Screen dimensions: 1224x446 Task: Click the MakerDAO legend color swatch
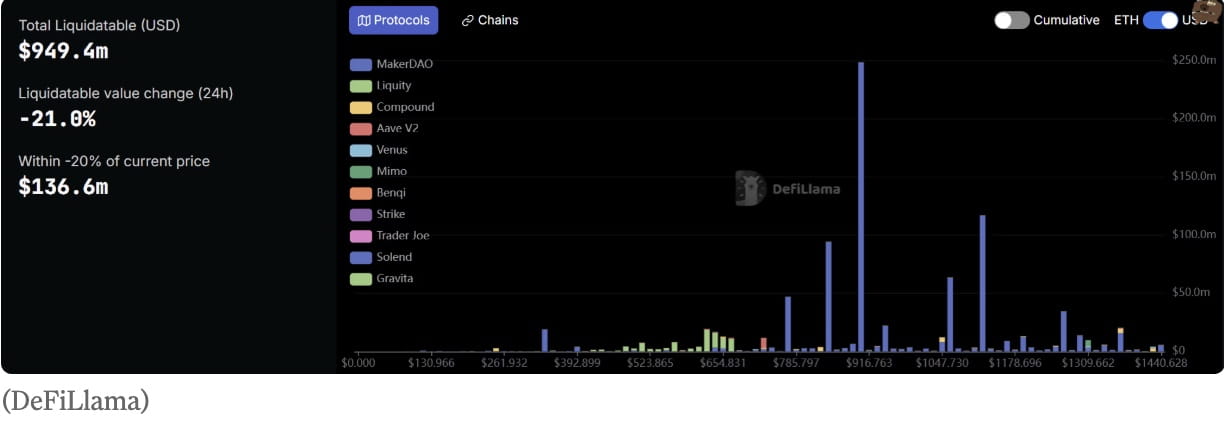[361, 64]
